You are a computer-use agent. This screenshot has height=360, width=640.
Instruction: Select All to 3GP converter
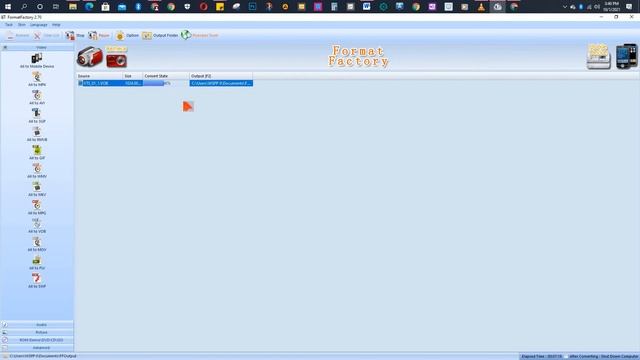[37, 116]
